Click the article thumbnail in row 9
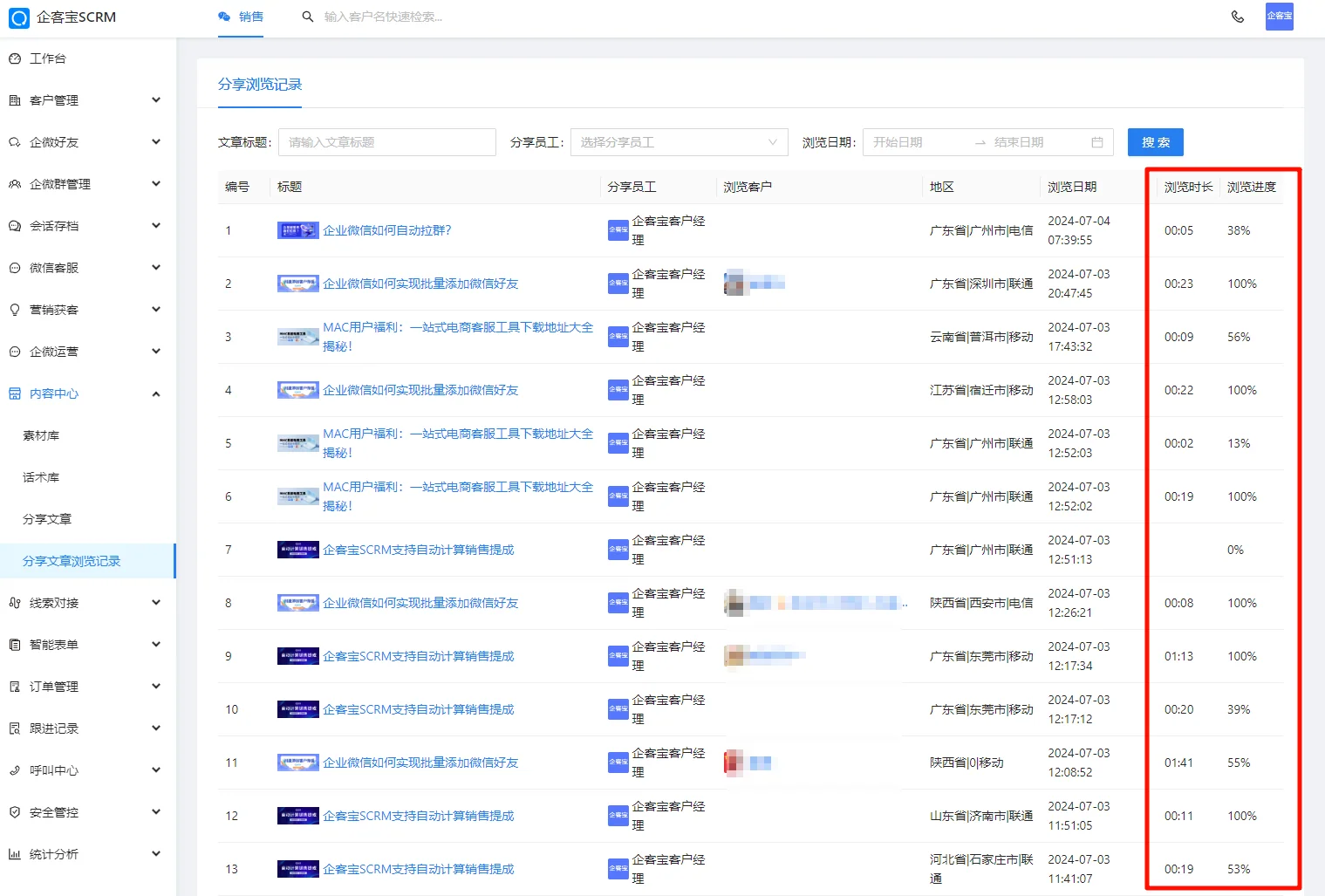1325x896 pixels. pos(298,656)
